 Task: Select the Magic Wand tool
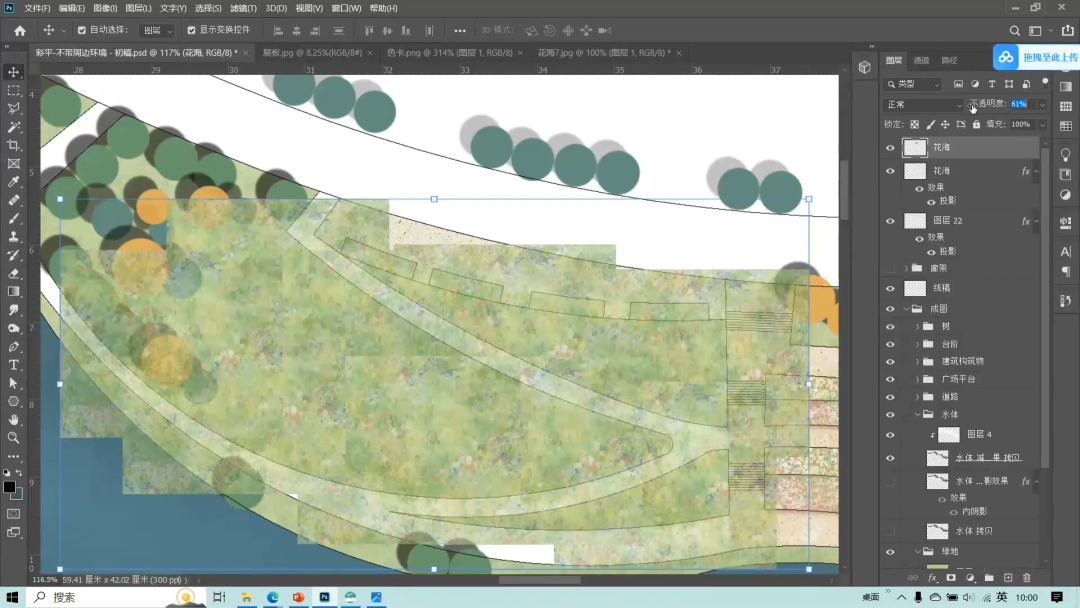13,127
